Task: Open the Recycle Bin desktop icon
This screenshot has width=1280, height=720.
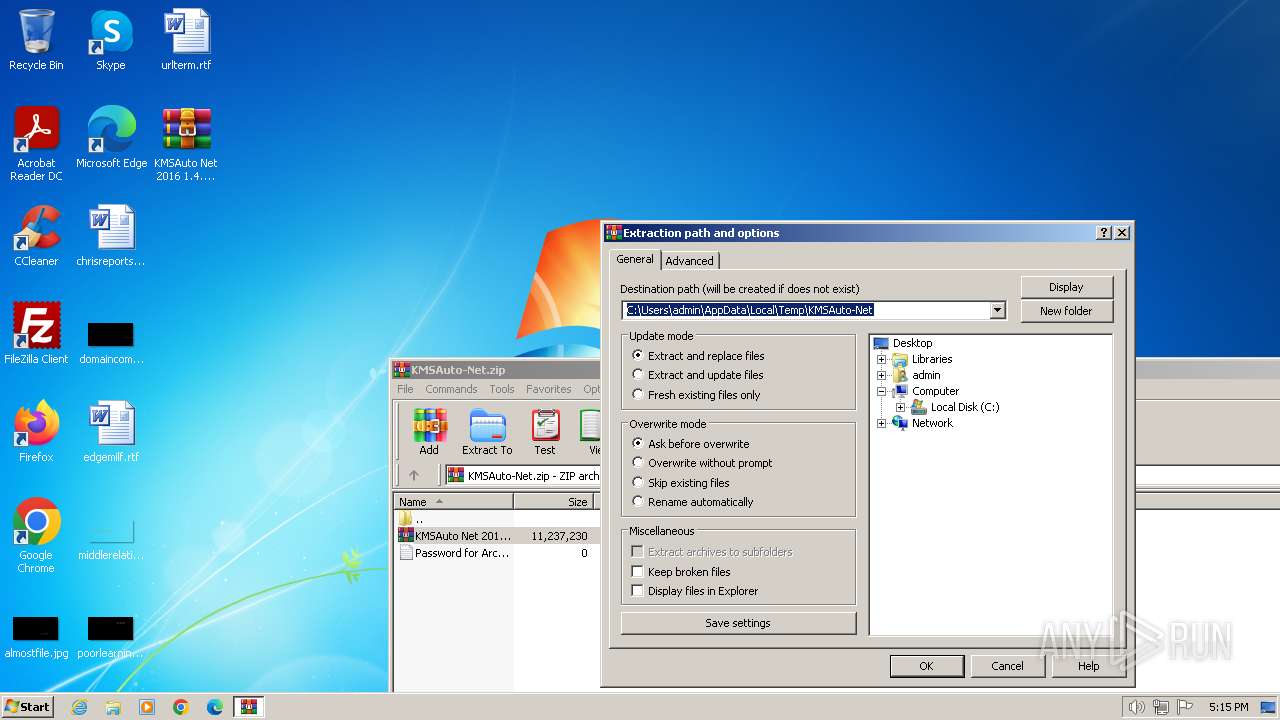Action: [36, 40]
